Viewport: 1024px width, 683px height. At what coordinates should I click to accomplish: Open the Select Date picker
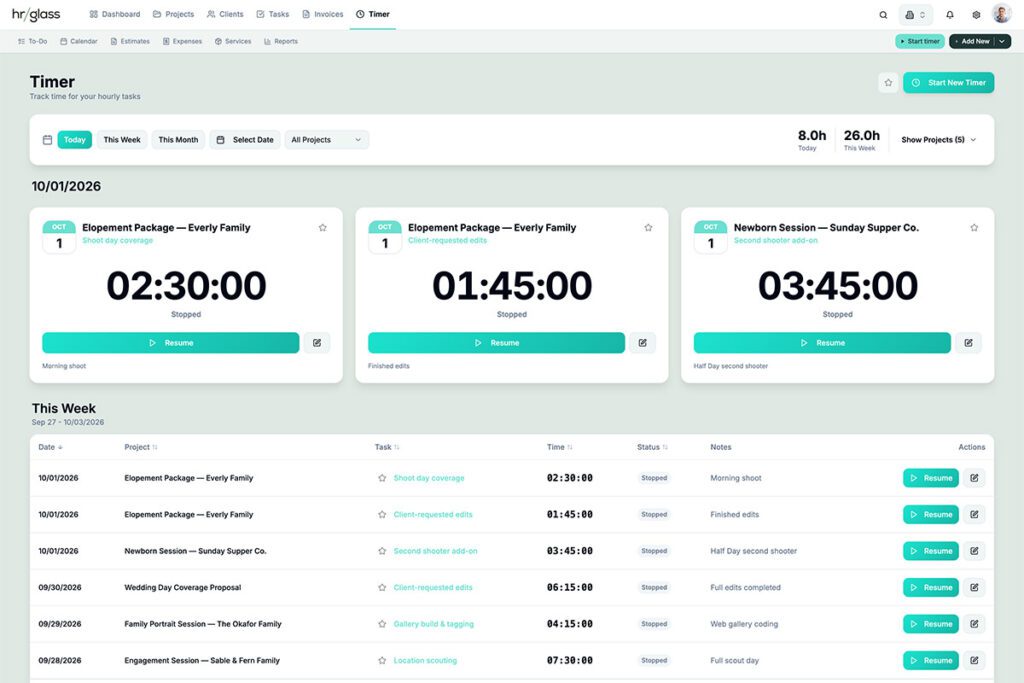tap(245, 140)
